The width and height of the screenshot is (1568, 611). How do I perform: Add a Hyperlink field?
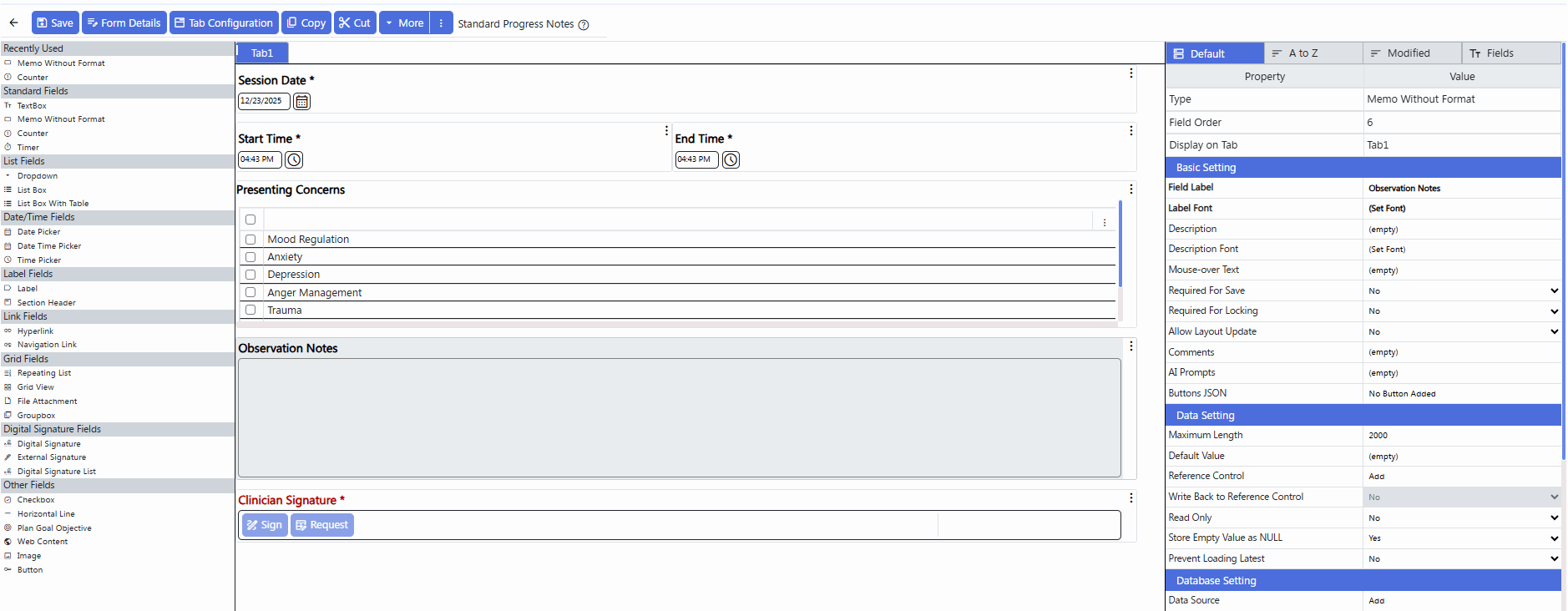[x=35, y=331]
